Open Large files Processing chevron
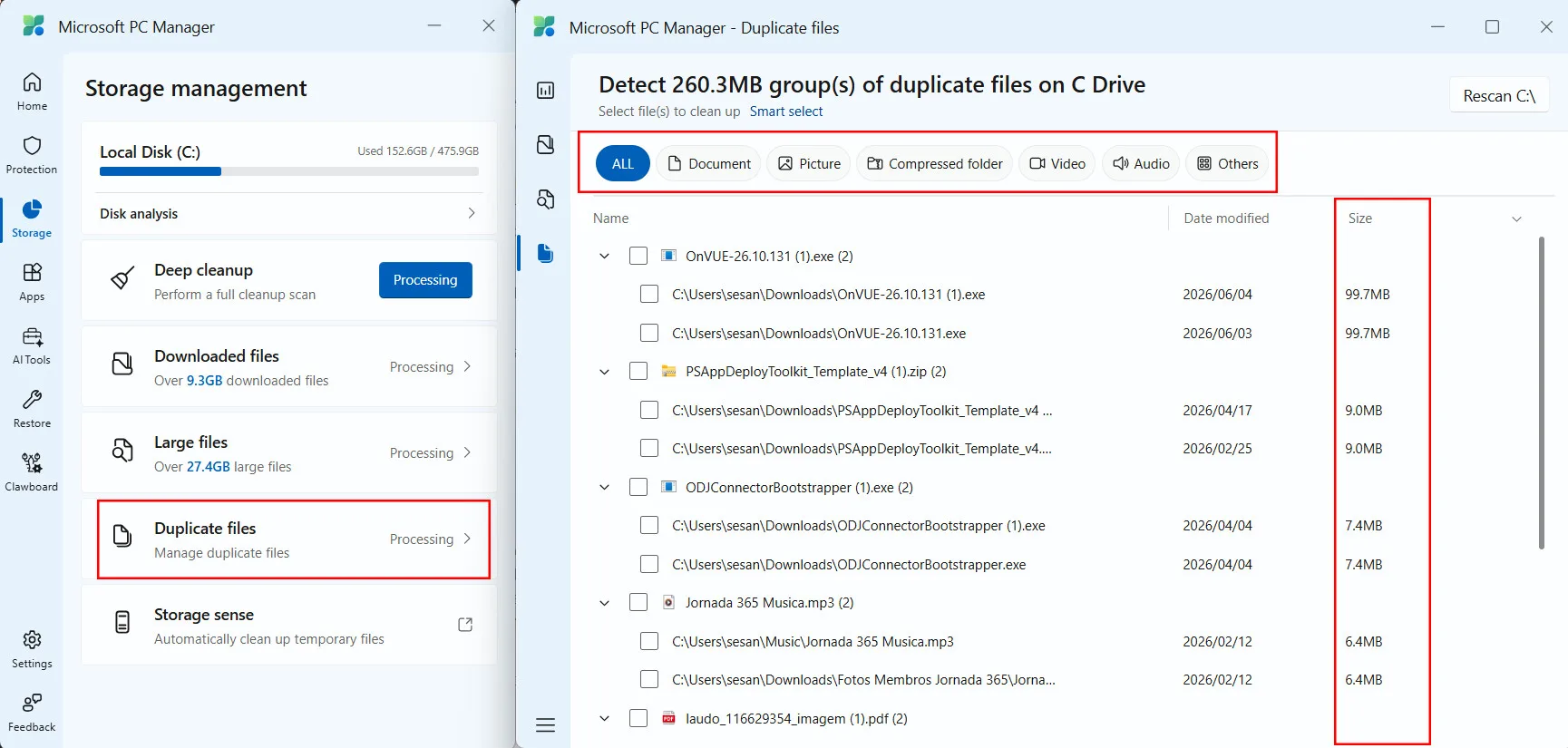The height and width of the screenshot is (748, 1568). (467, 452)
